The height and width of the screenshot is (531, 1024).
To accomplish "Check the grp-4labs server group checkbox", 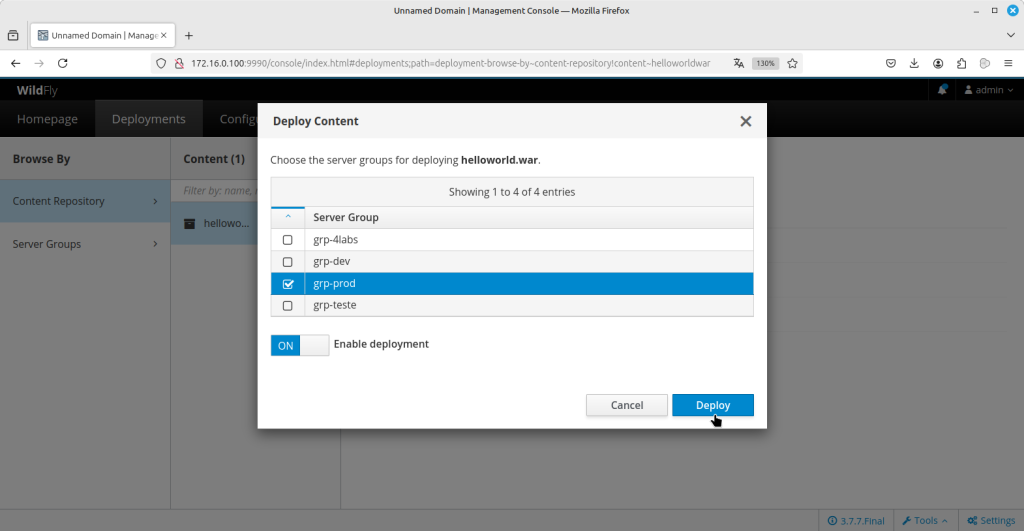I will pyautogui.click(x=288, y=240).
